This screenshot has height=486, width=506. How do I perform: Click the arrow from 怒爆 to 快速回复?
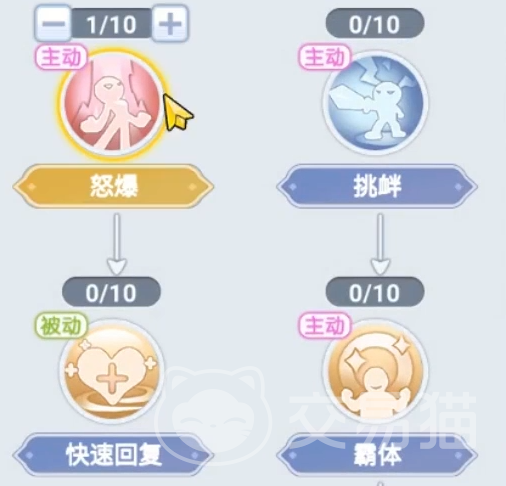click(117, 244)
